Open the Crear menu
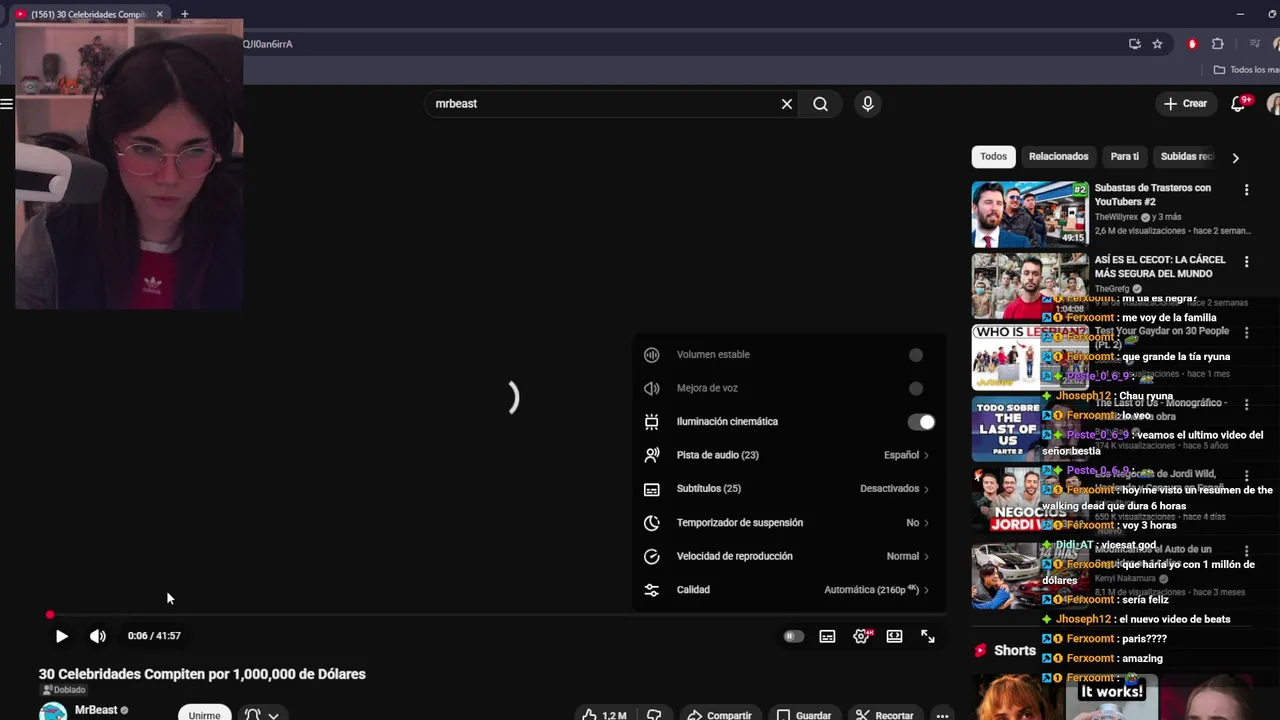The height and width of the screenshot is (720, 1280). click(x=1185, y=104)
